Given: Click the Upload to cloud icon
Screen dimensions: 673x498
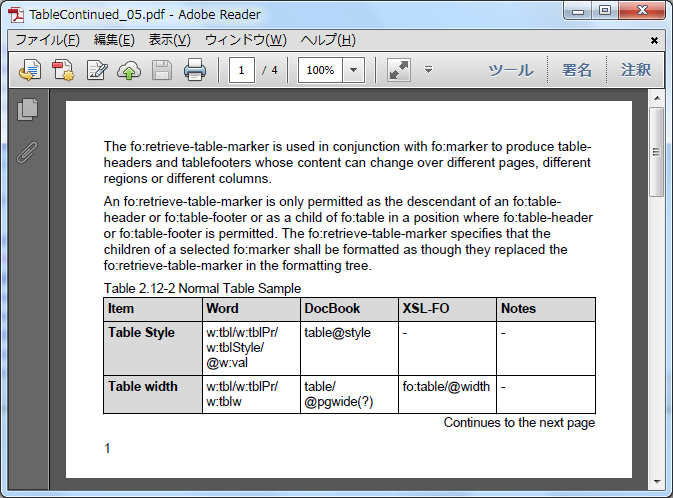Looking at the screenshot, I should coord(129,70).
